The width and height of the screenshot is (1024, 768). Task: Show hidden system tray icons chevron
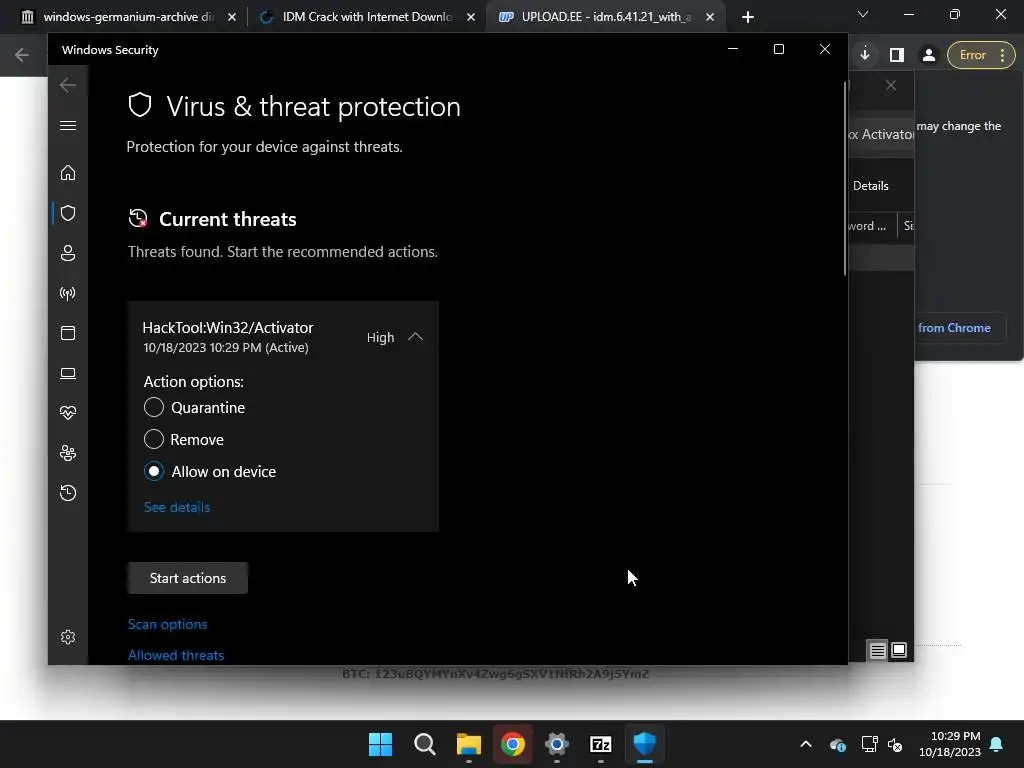[x=806, y=744]
